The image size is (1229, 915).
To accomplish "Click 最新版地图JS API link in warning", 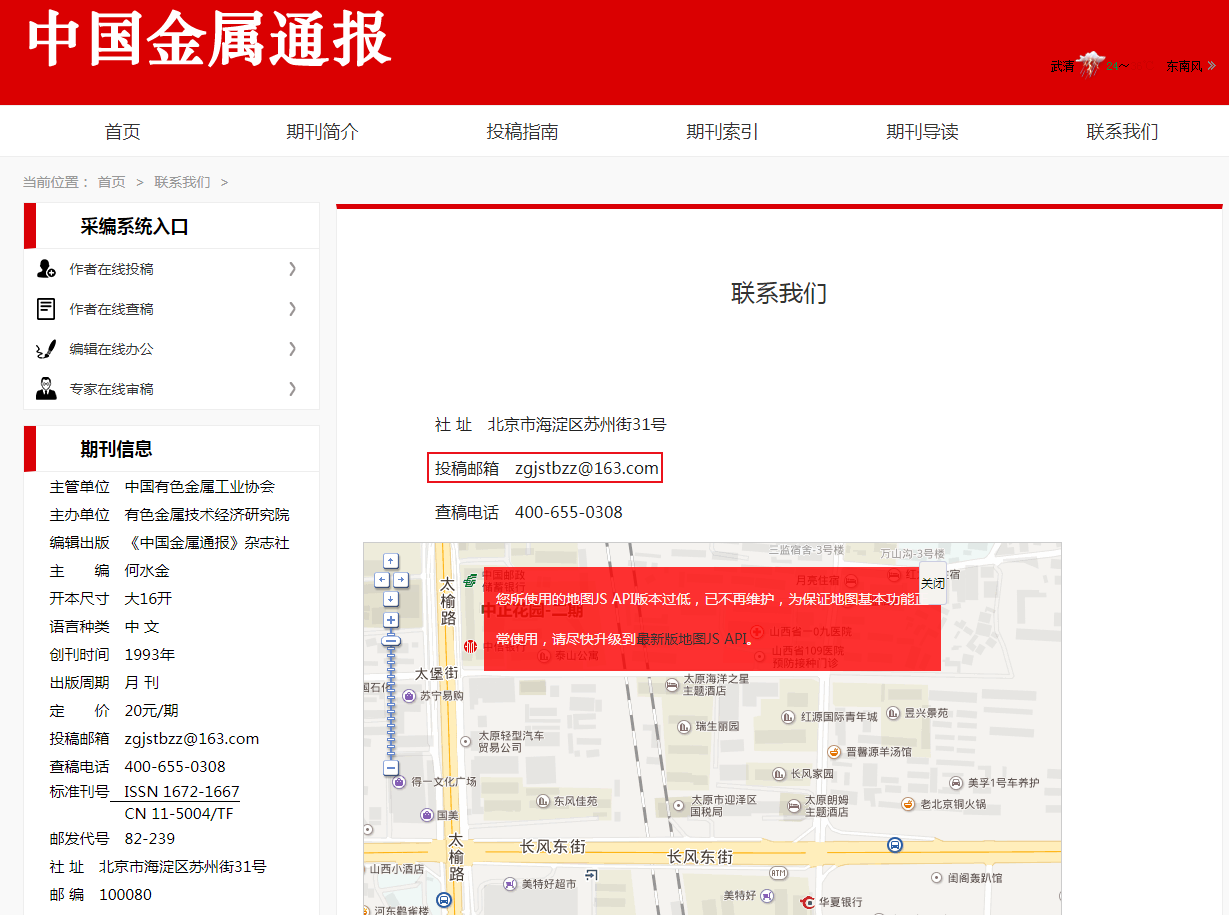I will [x=692, y=638].
